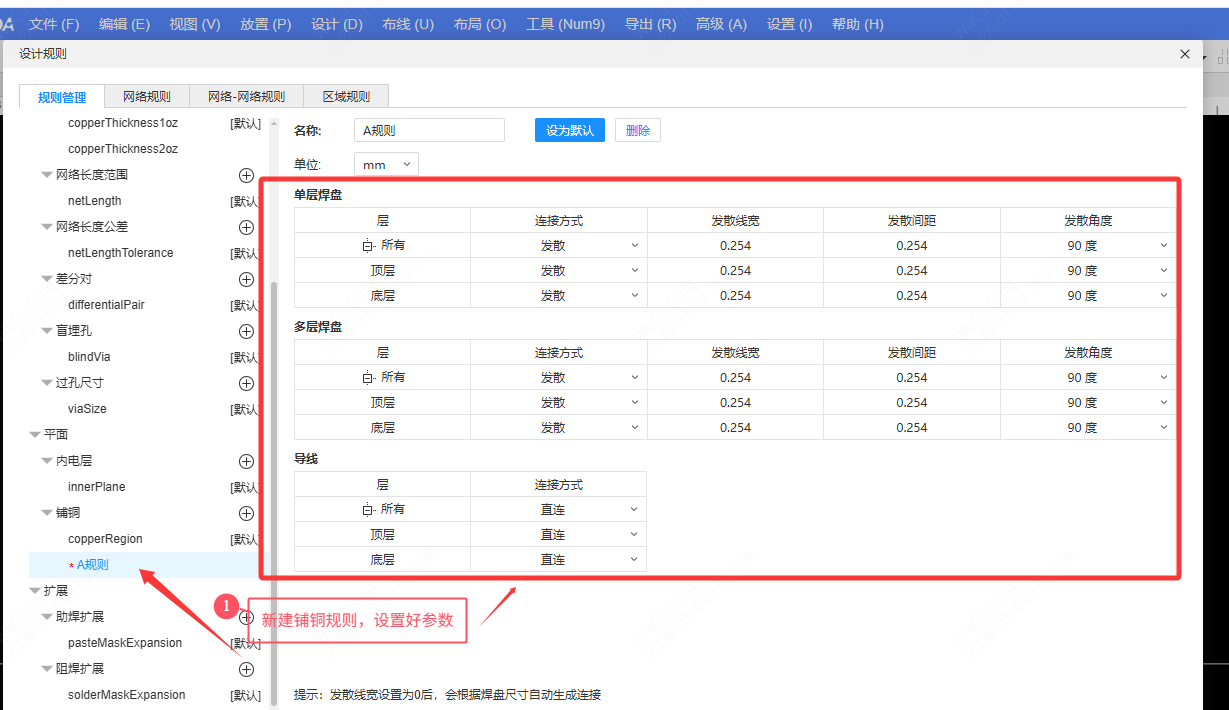Collapse the 差分对 tree section
This screenshot has height=710, width=1229.
click(x=46, y=278)
